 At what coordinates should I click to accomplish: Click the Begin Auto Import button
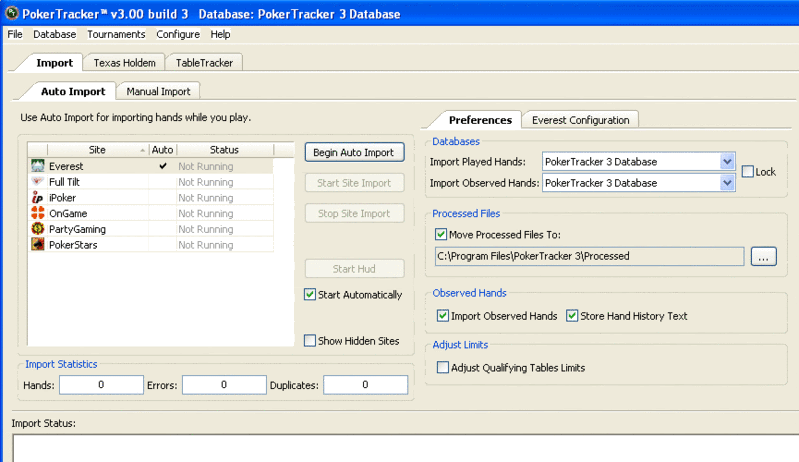coord(354,152)
